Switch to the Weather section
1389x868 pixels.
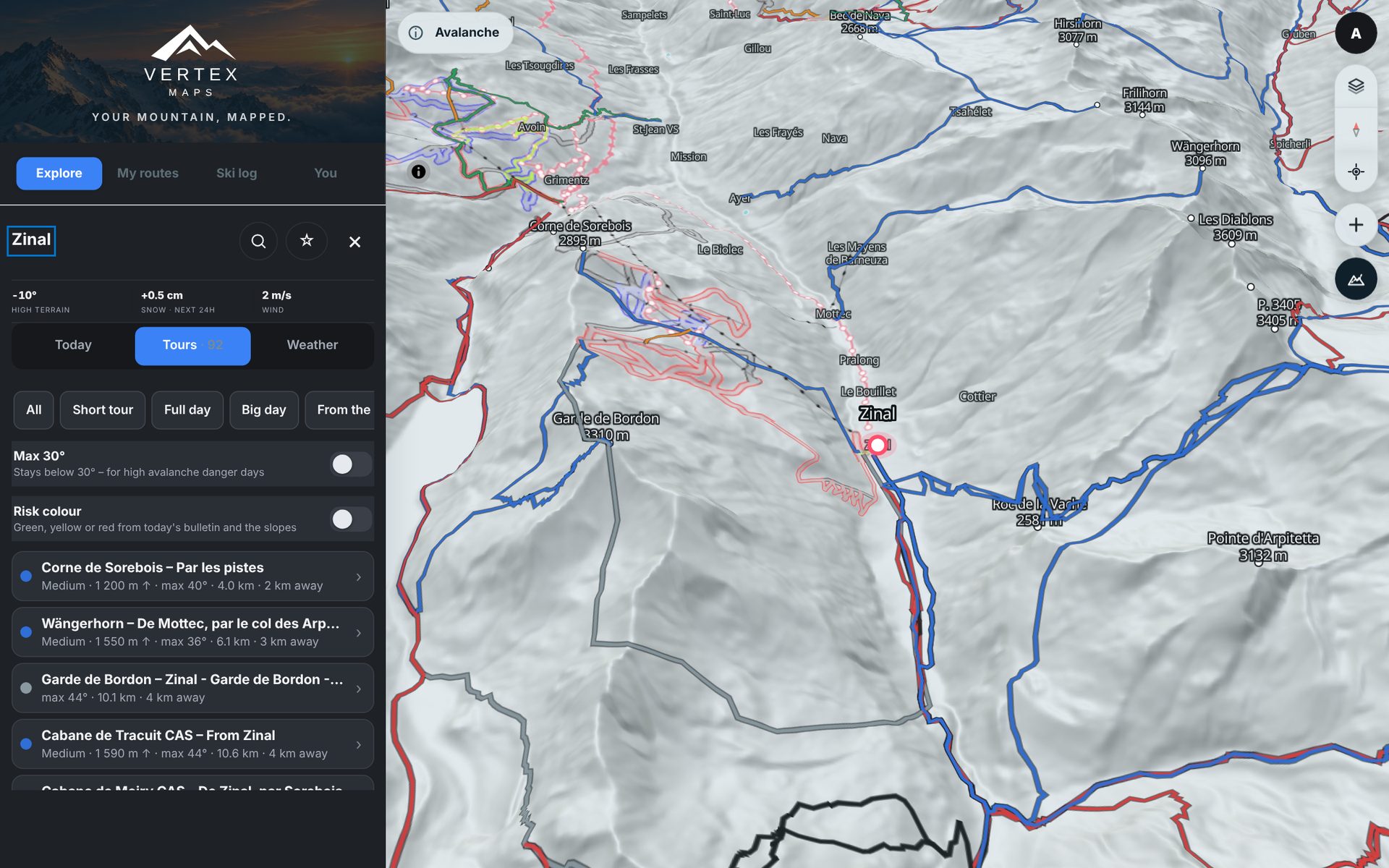click(313, 345)
